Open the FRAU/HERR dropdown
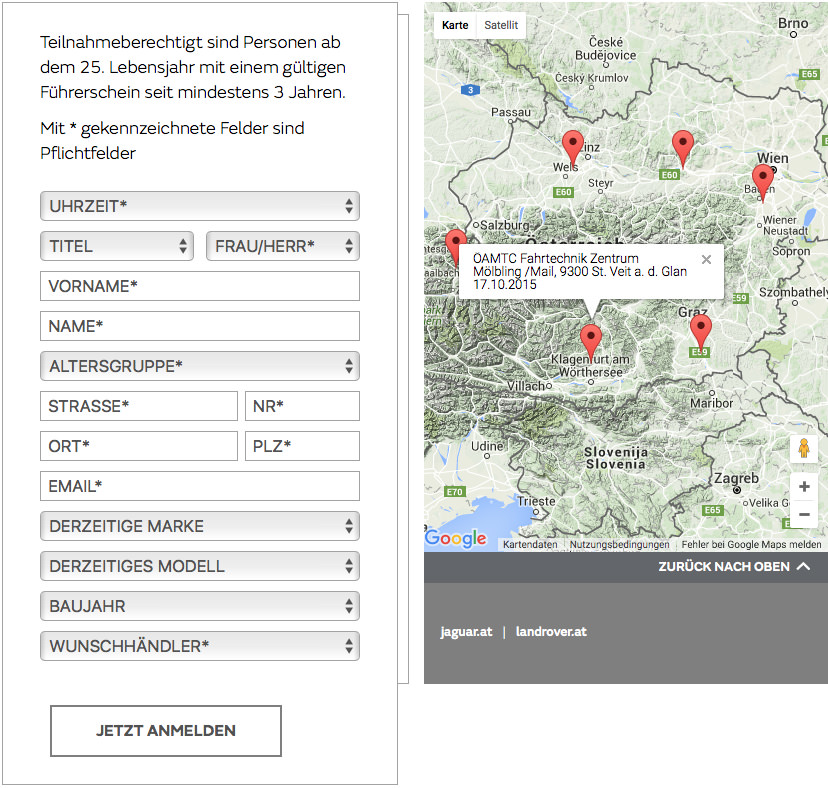The width and height of the screenshot is (828, 788). (283, 246)
